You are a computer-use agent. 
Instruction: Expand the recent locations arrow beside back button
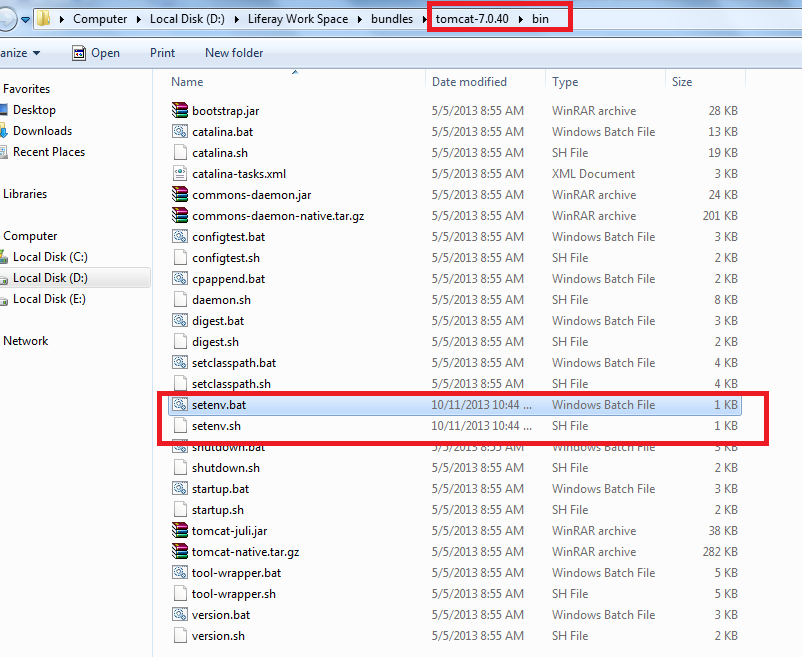coord(25,20)
